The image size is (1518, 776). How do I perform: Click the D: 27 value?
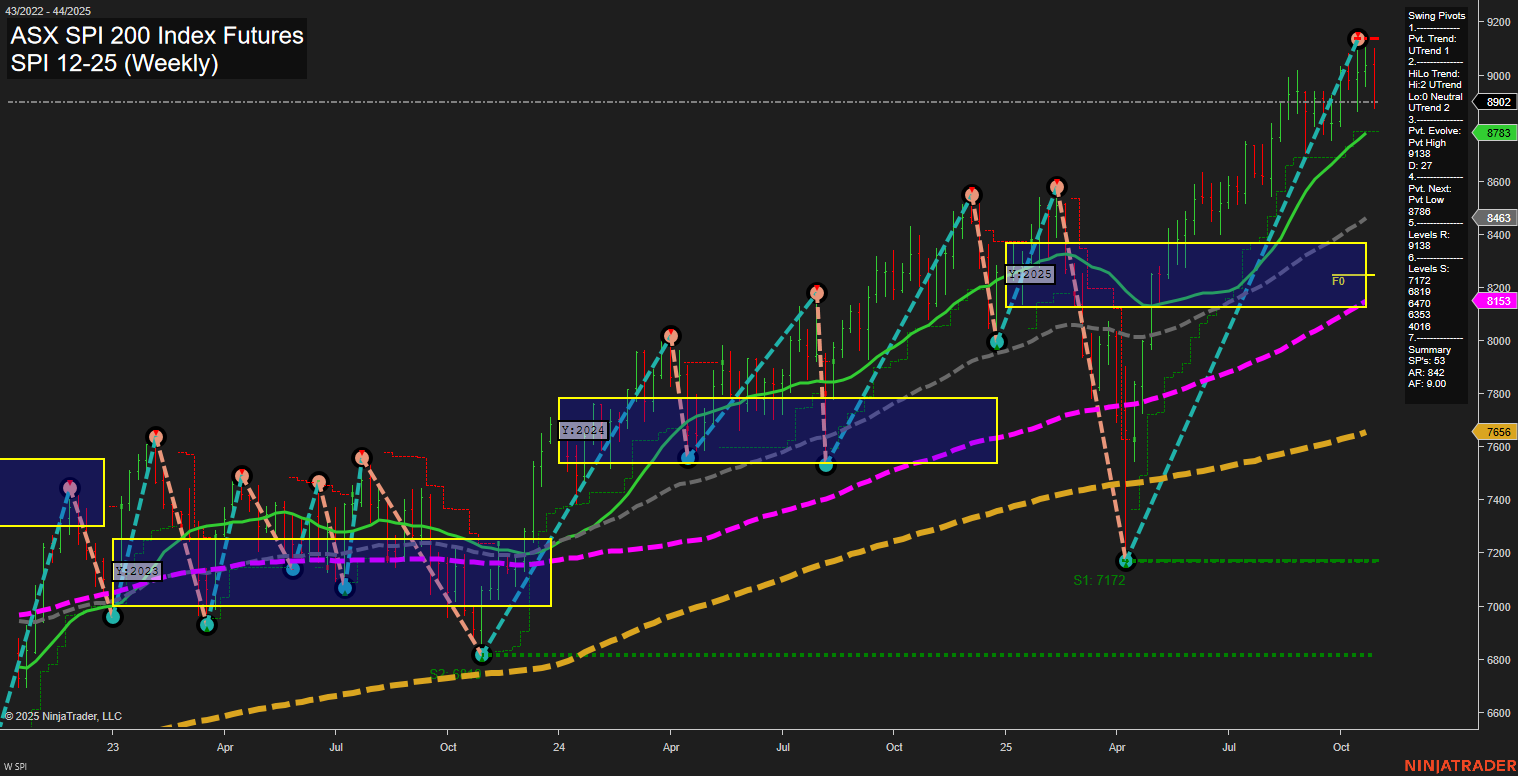[1419, 165]
